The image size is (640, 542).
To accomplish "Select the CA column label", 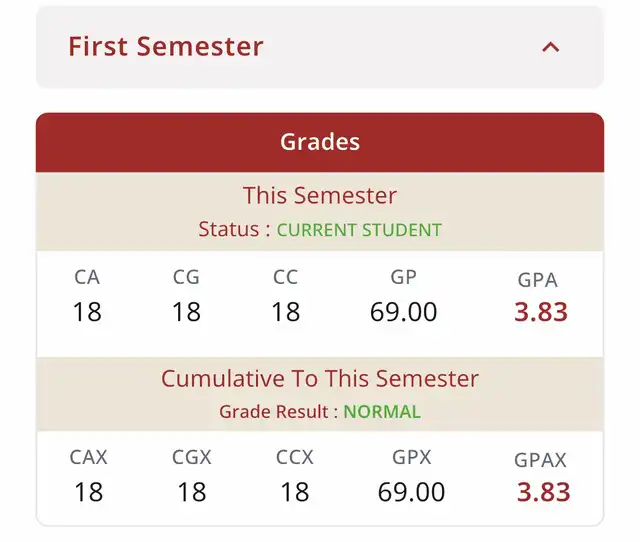I will [x=87, y=278].
